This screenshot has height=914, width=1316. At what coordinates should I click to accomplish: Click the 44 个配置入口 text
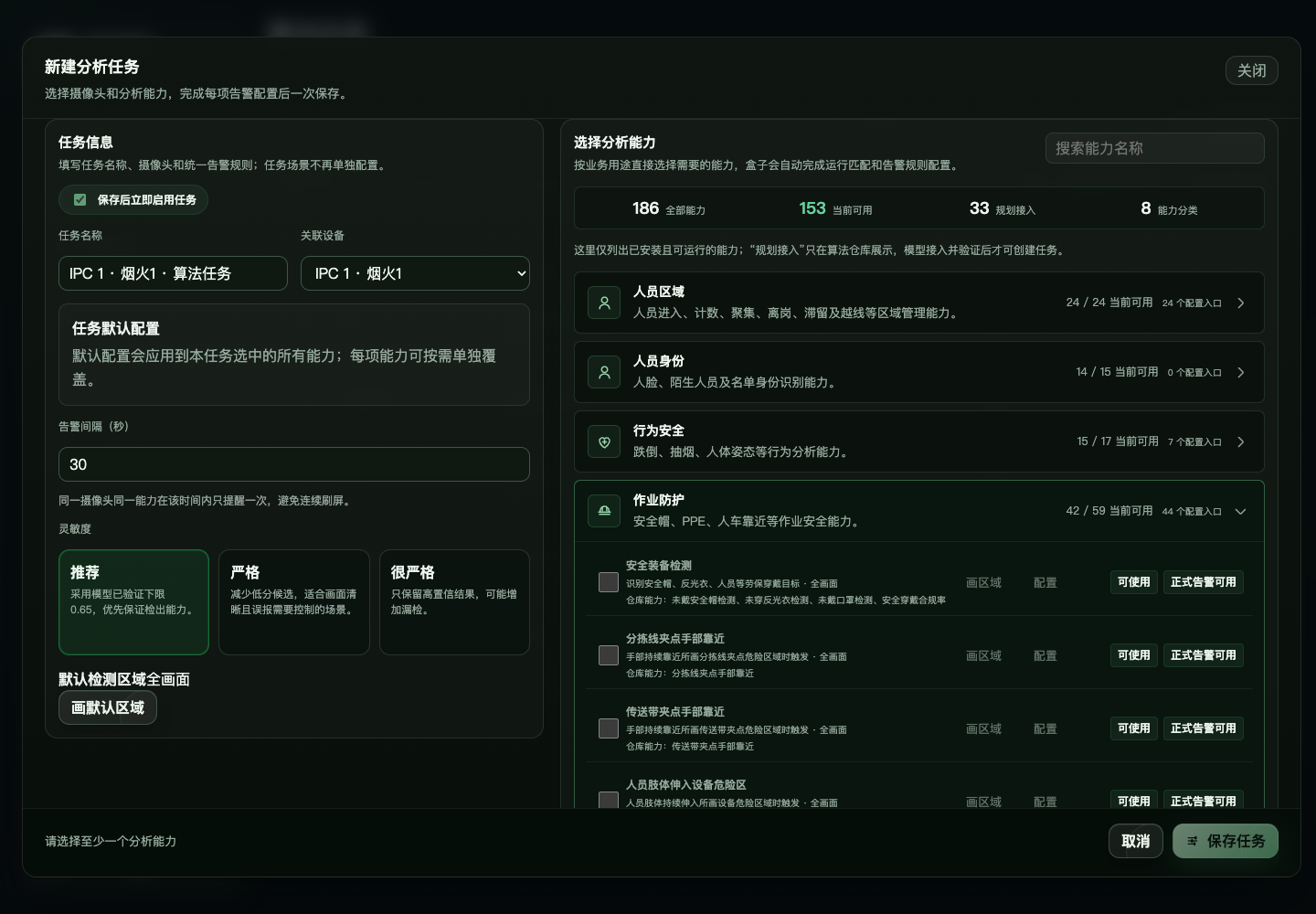(x=1192, y=512)
